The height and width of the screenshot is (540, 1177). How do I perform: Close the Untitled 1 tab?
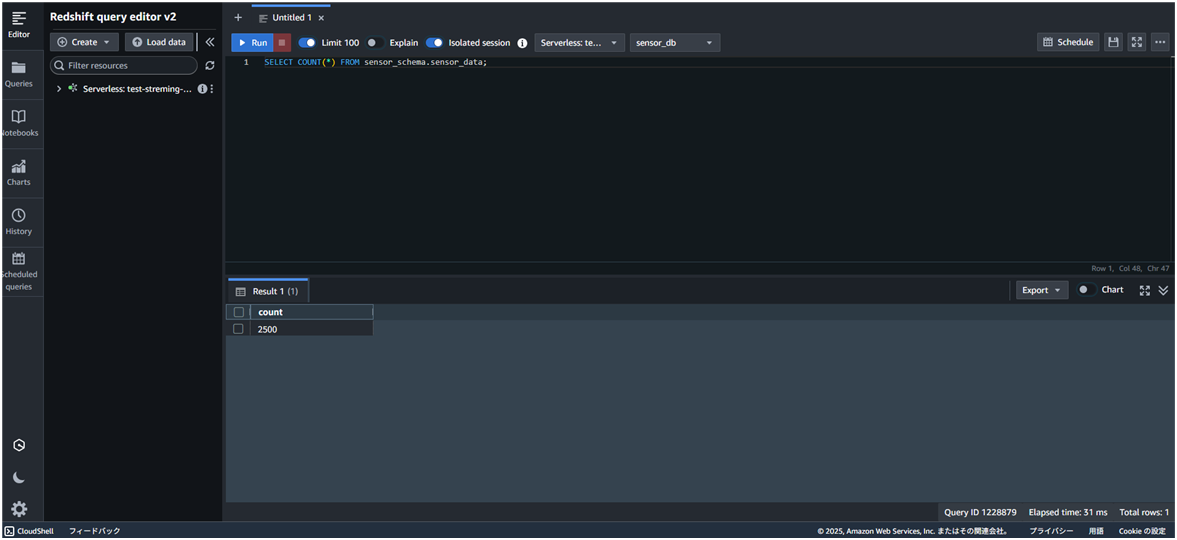[x=321, y=18]
